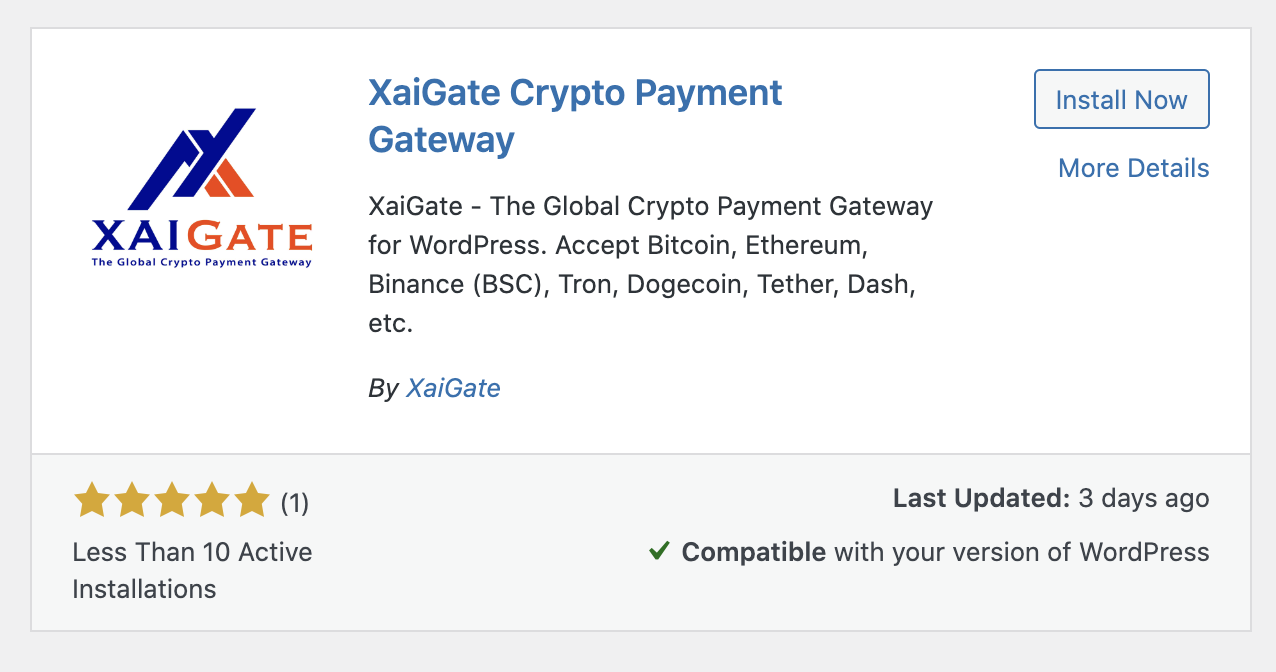This screenshot has height=672, width=1276.
Task: Click the rating count in parentheses
Action: pyautogui.click(x=294, y=503)
